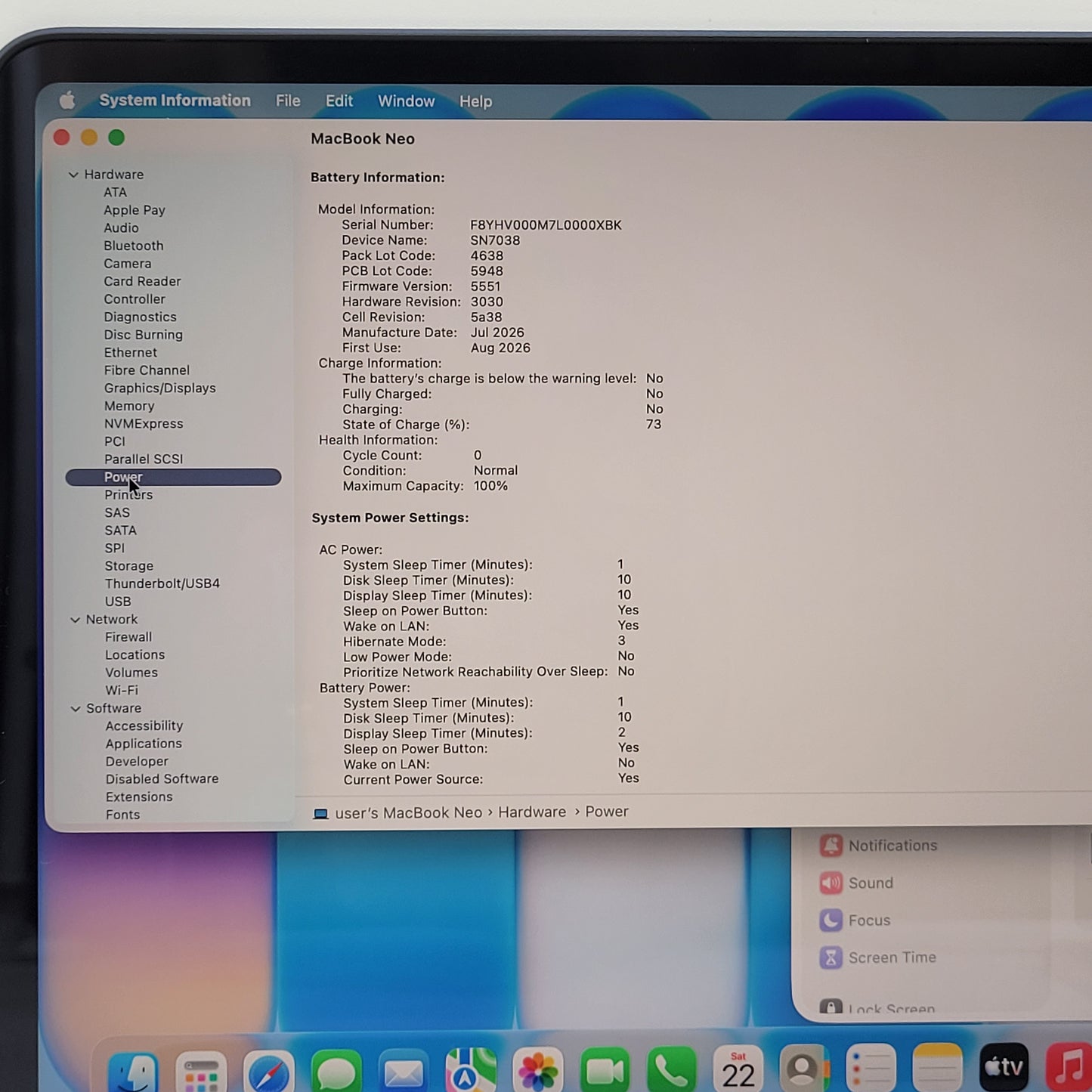Image resolution: width=1092 pixels, height=1092 pixels.
Task: Select Card Reader in the sidebar
Action: [x=142, y=281]
